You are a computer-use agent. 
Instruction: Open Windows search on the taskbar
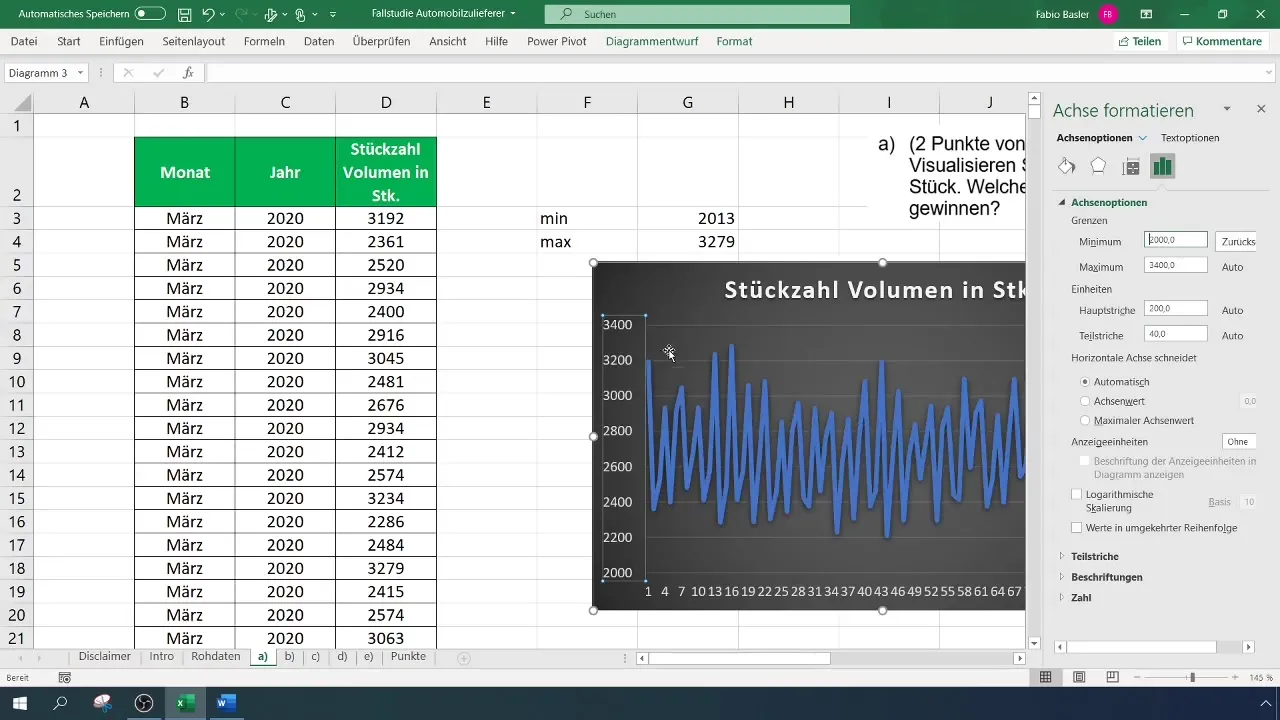[60, 703]
